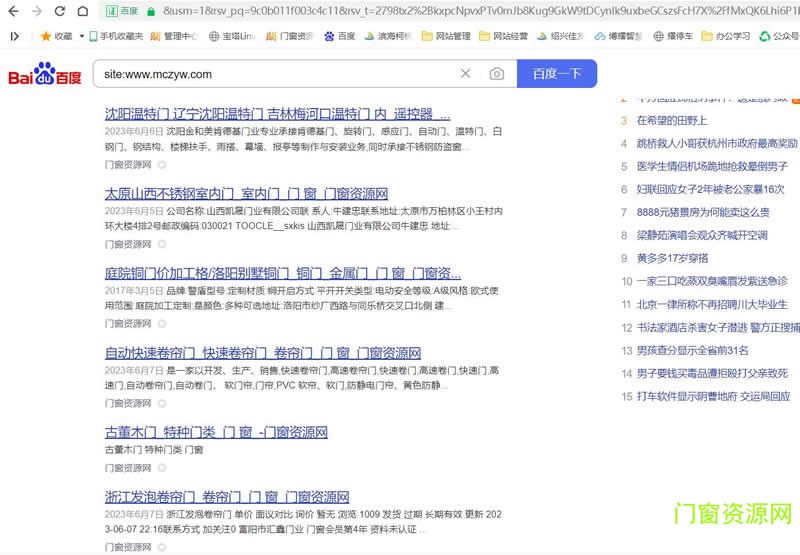This screenshot has height=555, width=800.
Task: Open result 自动快速卷帘门 快速卷帘门
Action: click(x=263, y=353)
